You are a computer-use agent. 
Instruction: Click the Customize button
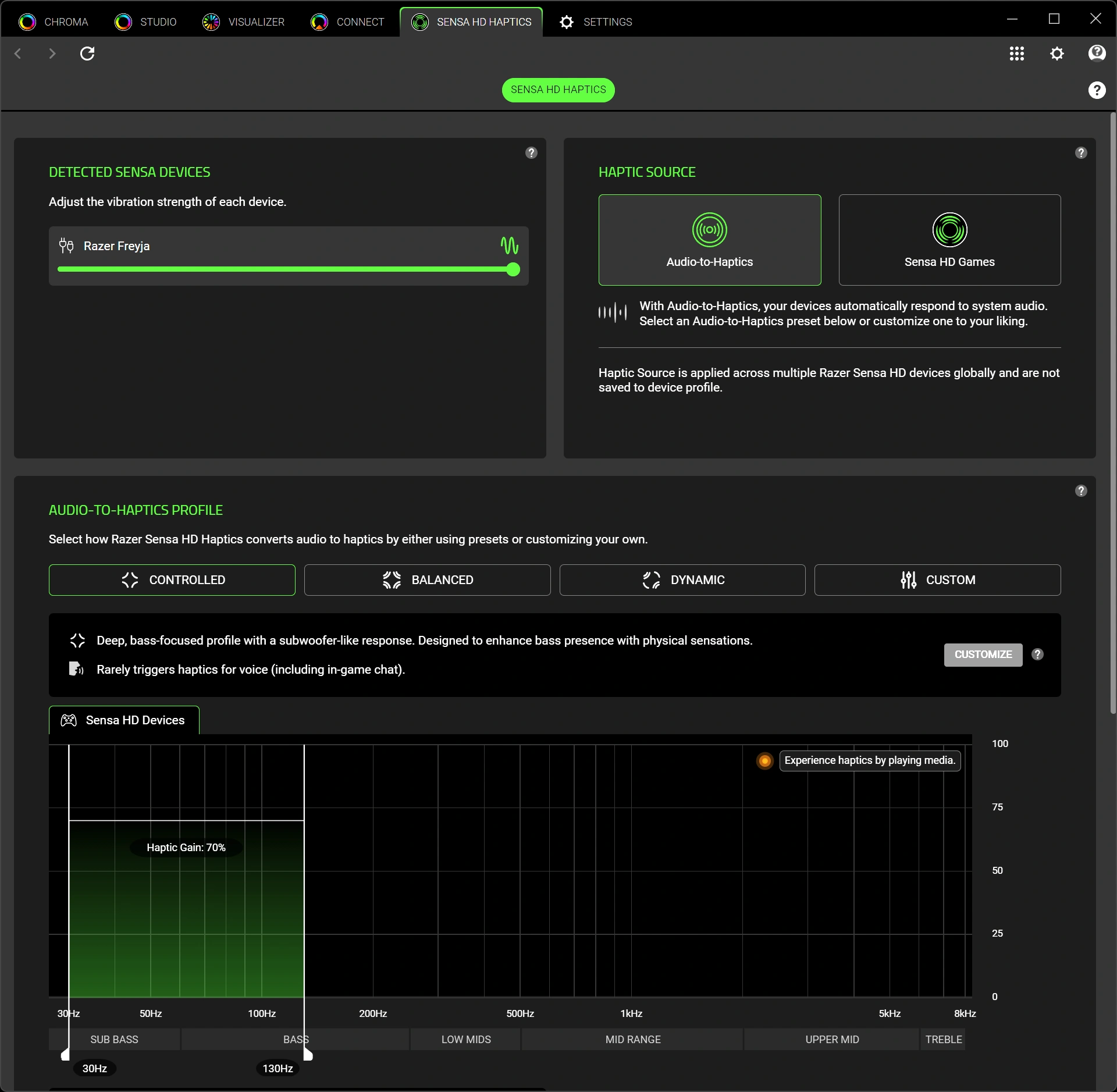[983, 655]
